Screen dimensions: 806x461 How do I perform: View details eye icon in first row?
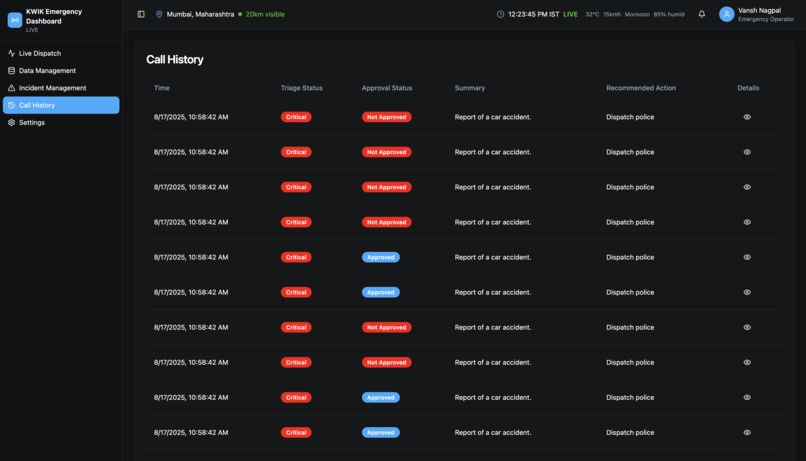(747, 117)
